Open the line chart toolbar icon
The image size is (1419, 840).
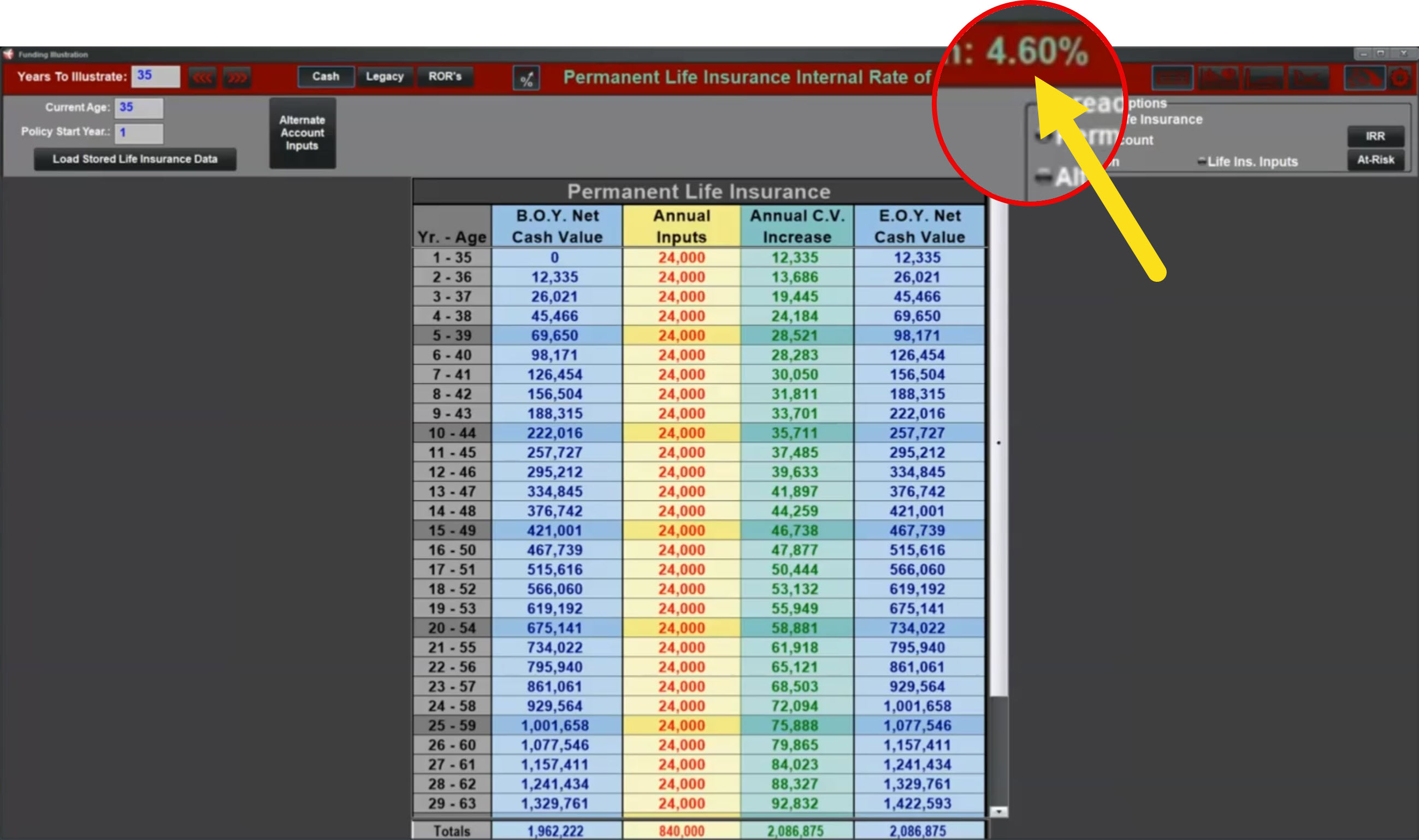click(x=1309, y=79)
